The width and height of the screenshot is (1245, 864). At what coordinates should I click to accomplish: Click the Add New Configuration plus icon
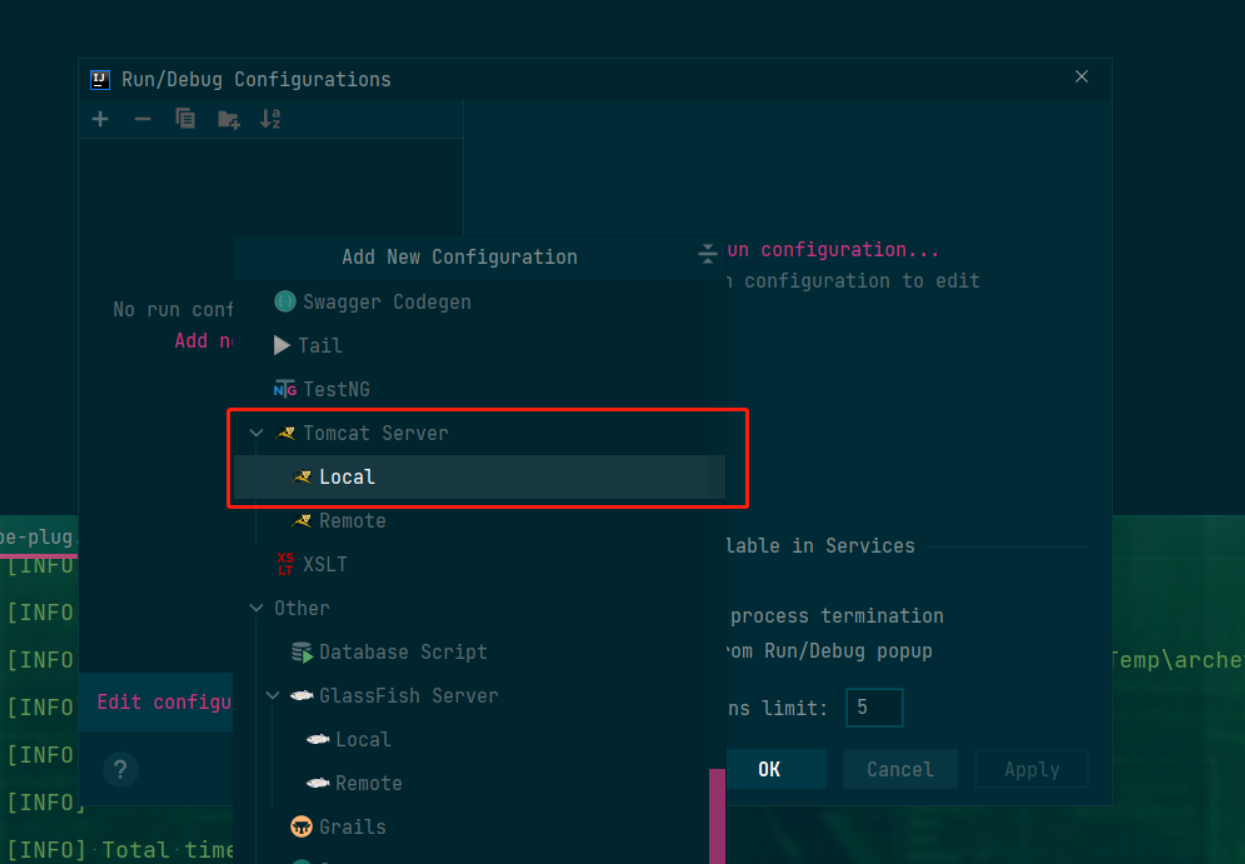(100, 119)
